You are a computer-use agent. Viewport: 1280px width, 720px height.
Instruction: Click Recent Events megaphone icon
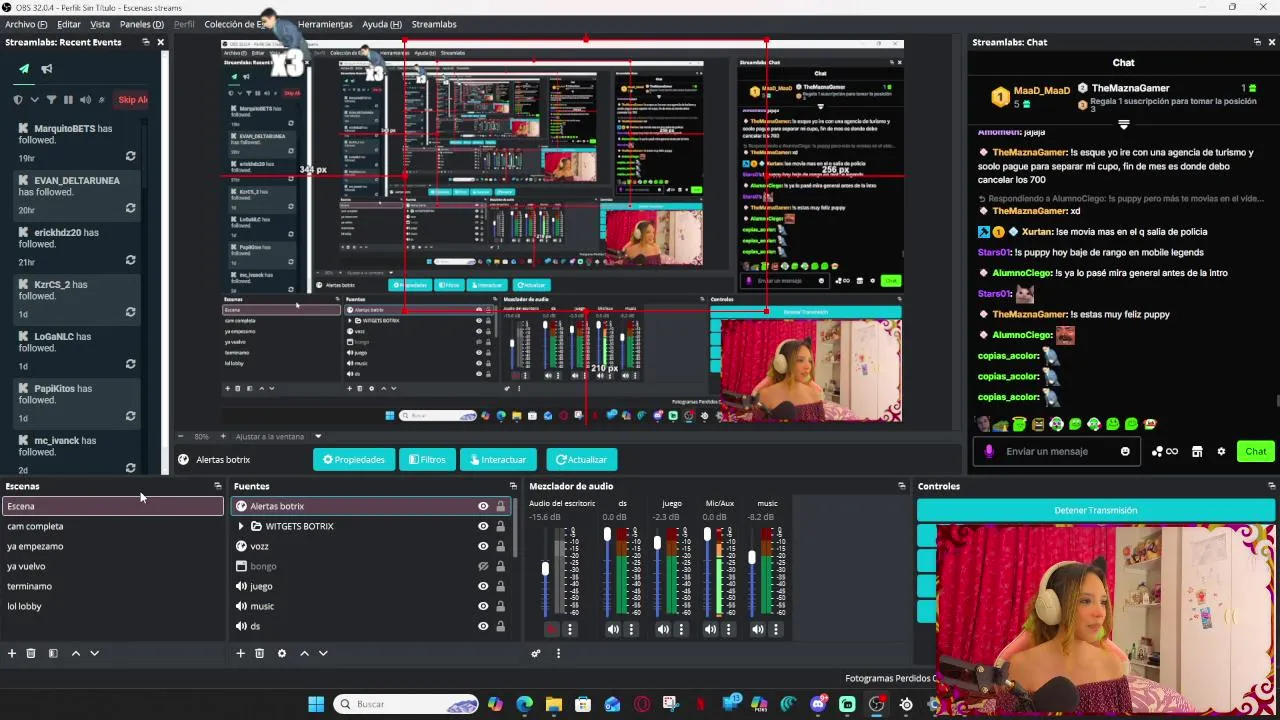pos(47,69)
